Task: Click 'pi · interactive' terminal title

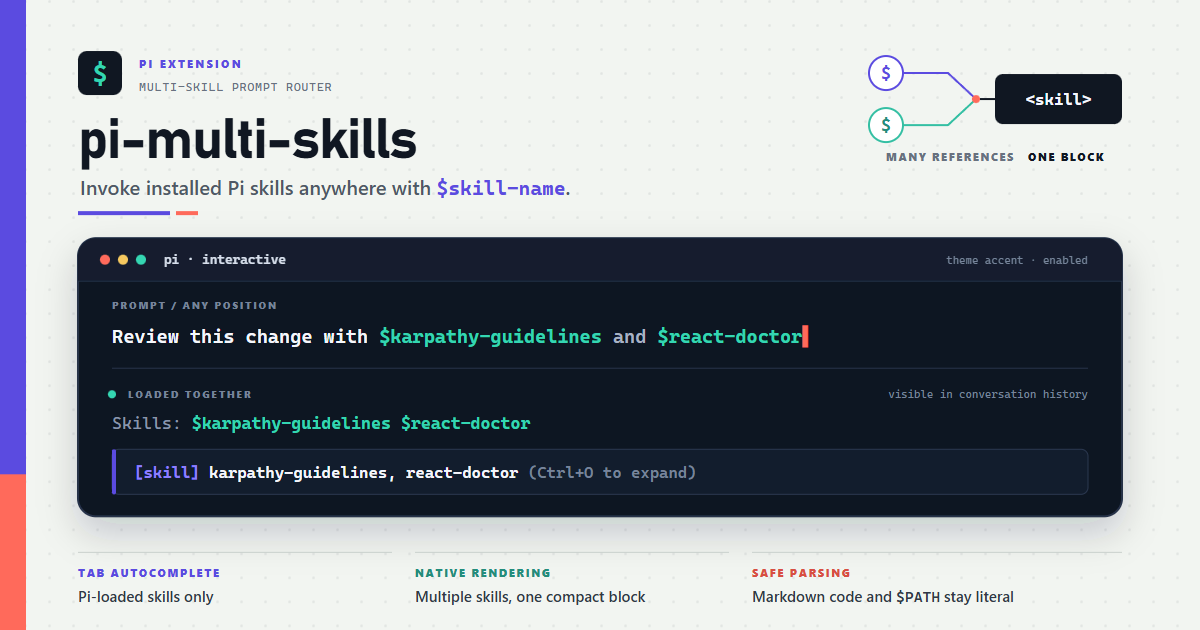Action: pos(225,260)
